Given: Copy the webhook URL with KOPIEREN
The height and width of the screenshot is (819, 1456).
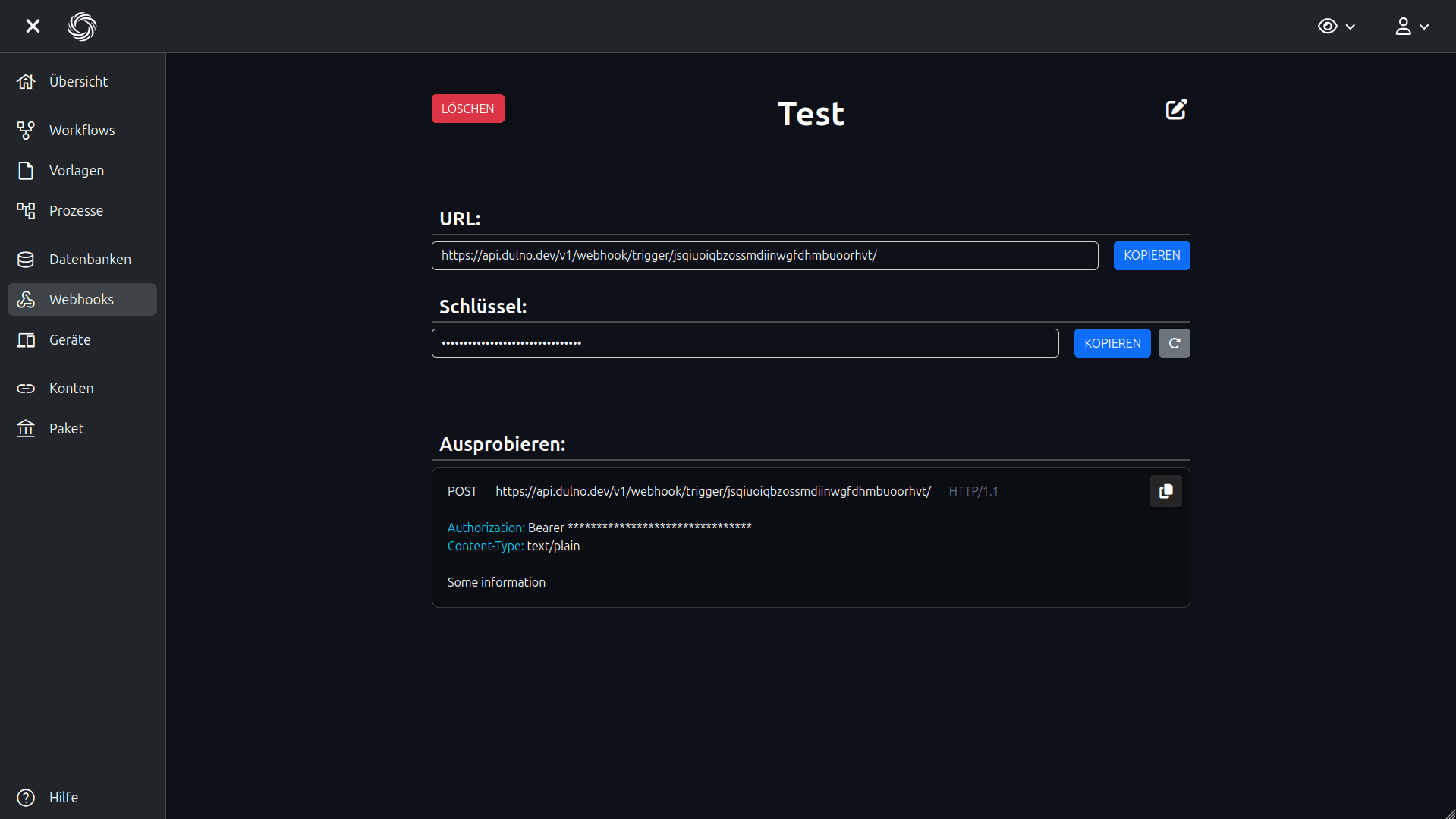Looking at the screenshot, I should pos(1151,256).
